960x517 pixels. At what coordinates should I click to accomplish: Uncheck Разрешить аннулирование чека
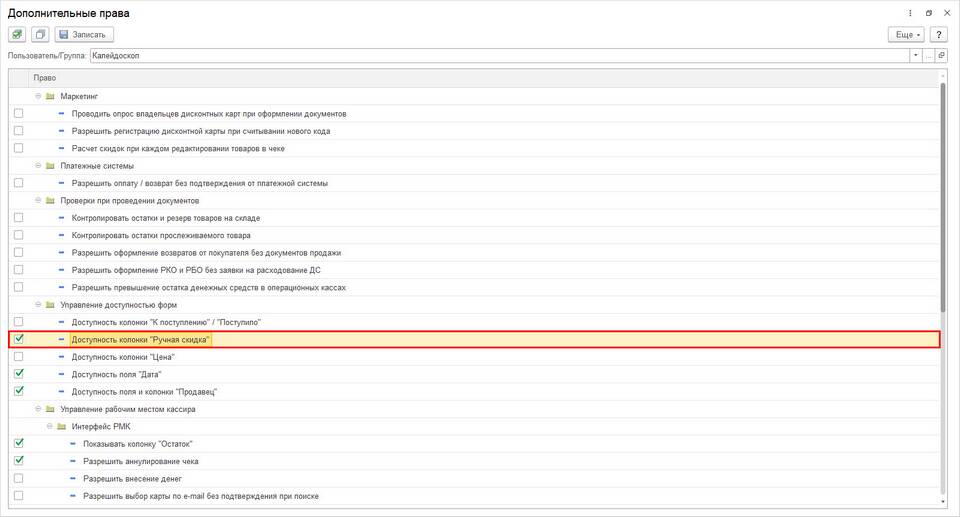(19, 460)
